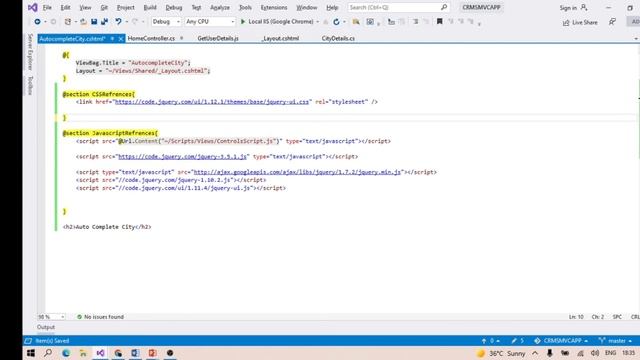Open the Debug configuration dropdown
This screenshot has height=360, width=640.
point(166,22)
